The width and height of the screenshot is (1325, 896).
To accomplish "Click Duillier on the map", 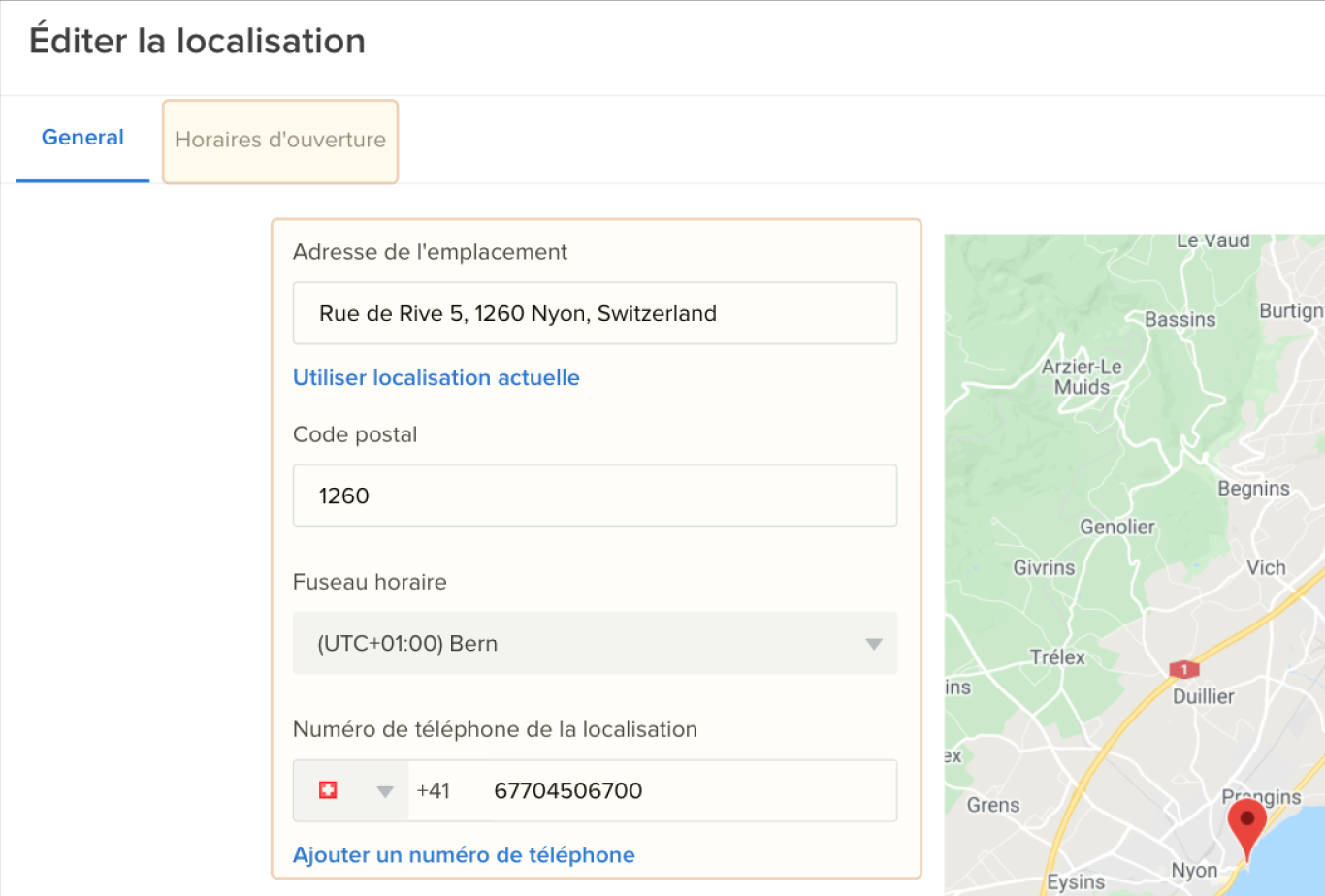I will (x=1203, y=696).
